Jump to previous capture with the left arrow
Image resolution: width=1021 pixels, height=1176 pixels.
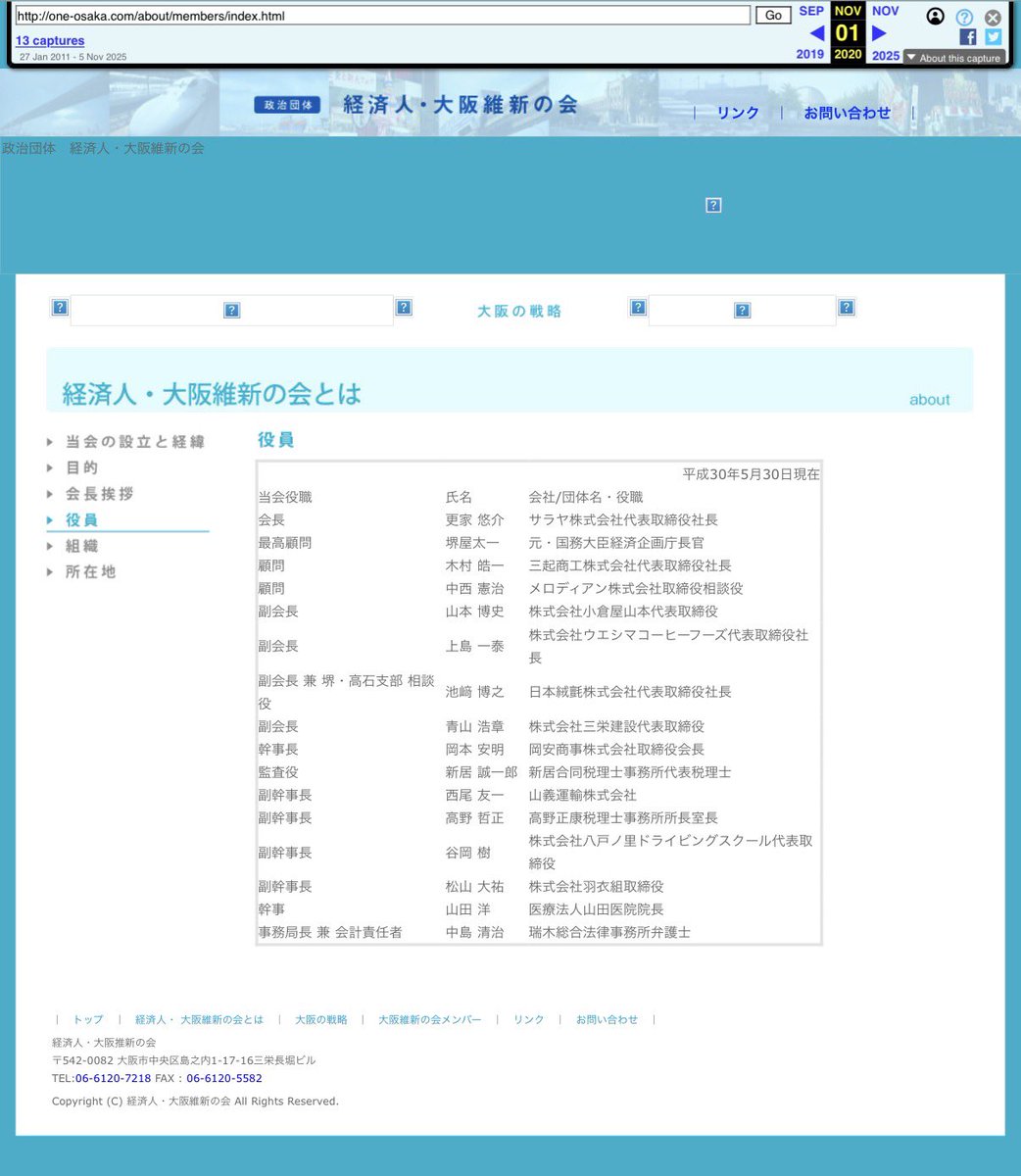pyautogui.click(x=816, y=33)
